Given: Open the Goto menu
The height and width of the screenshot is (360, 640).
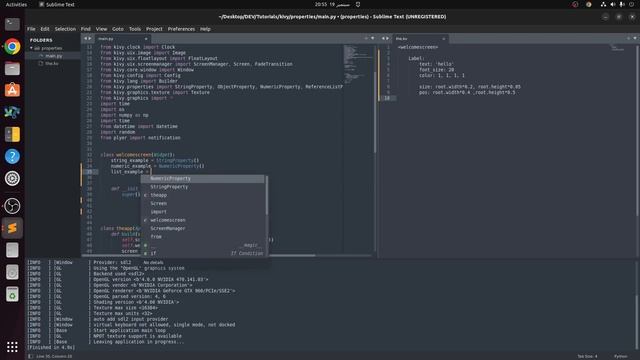Looking at the screenshot, I should pyautogui.click(x=118, y=29).
